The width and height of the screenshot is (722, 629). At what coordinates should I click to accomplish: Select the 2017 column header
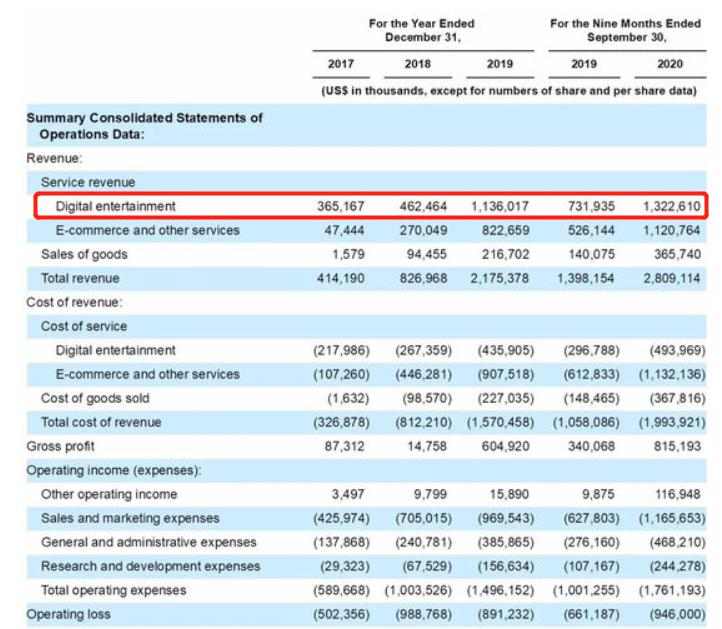341,64
